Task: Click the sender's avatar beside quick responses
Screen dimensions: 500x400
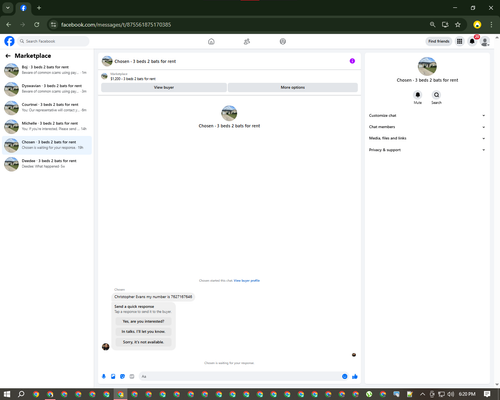Action: click(106, 347)
